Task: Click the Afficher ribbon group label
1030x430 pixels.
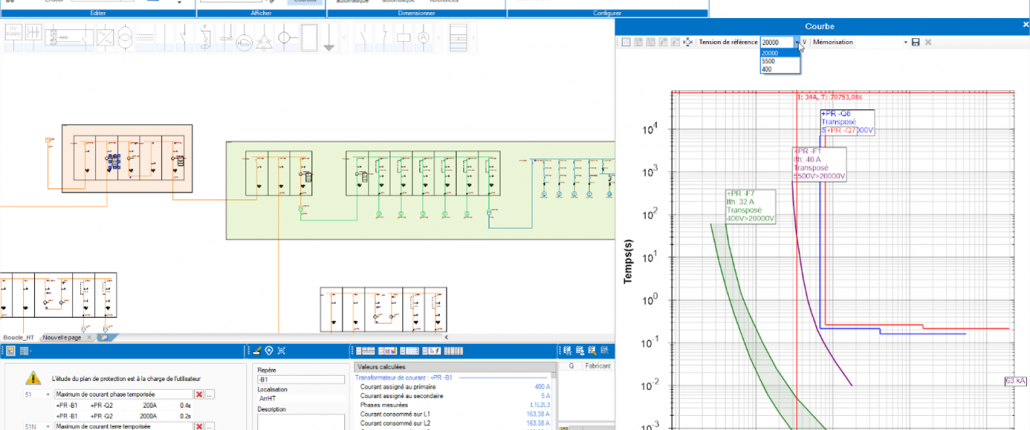Action: click(261, 13)
